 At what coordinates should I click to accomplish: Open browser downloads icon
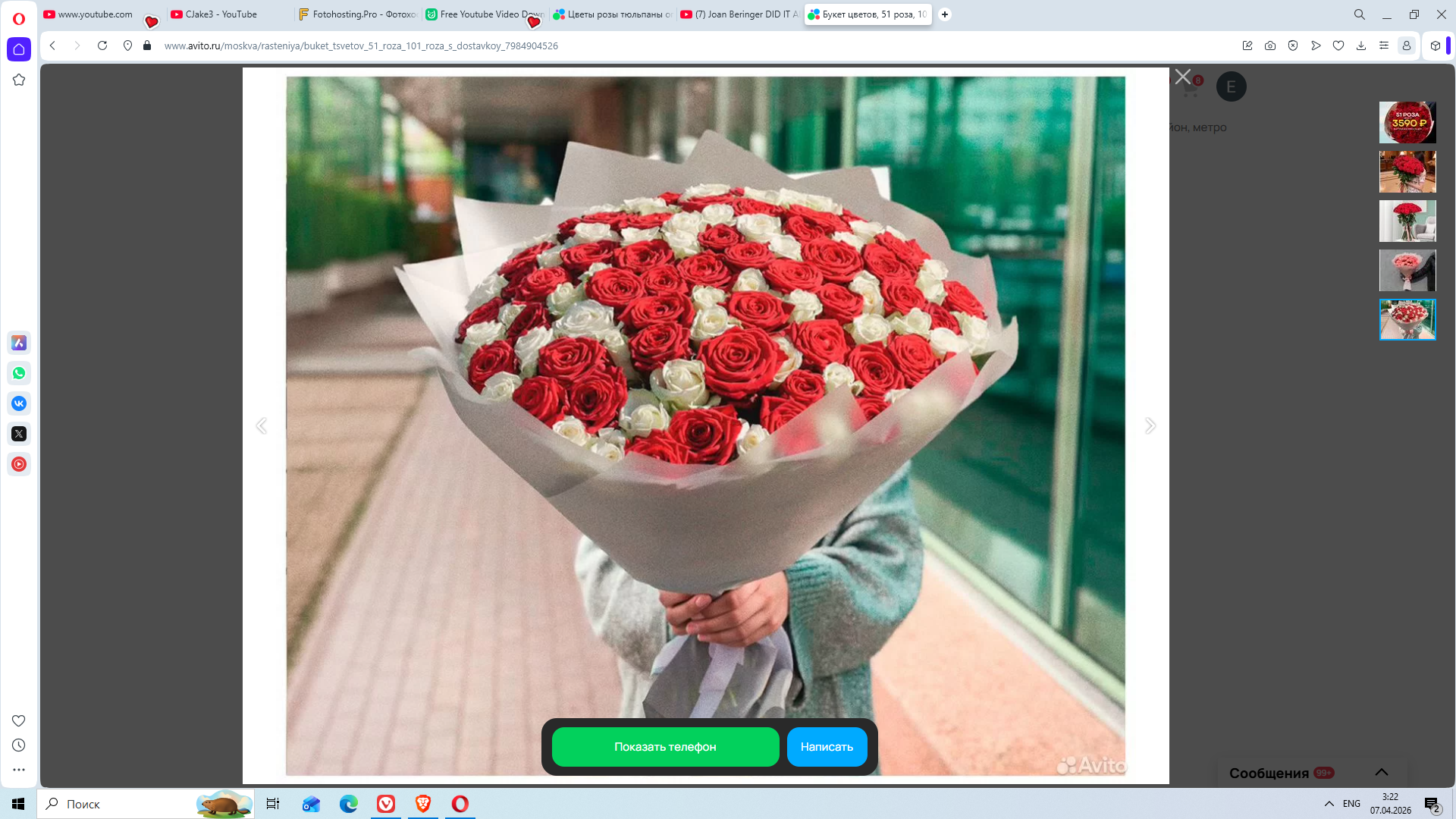pyautogui.click(x=1361, y=45)
